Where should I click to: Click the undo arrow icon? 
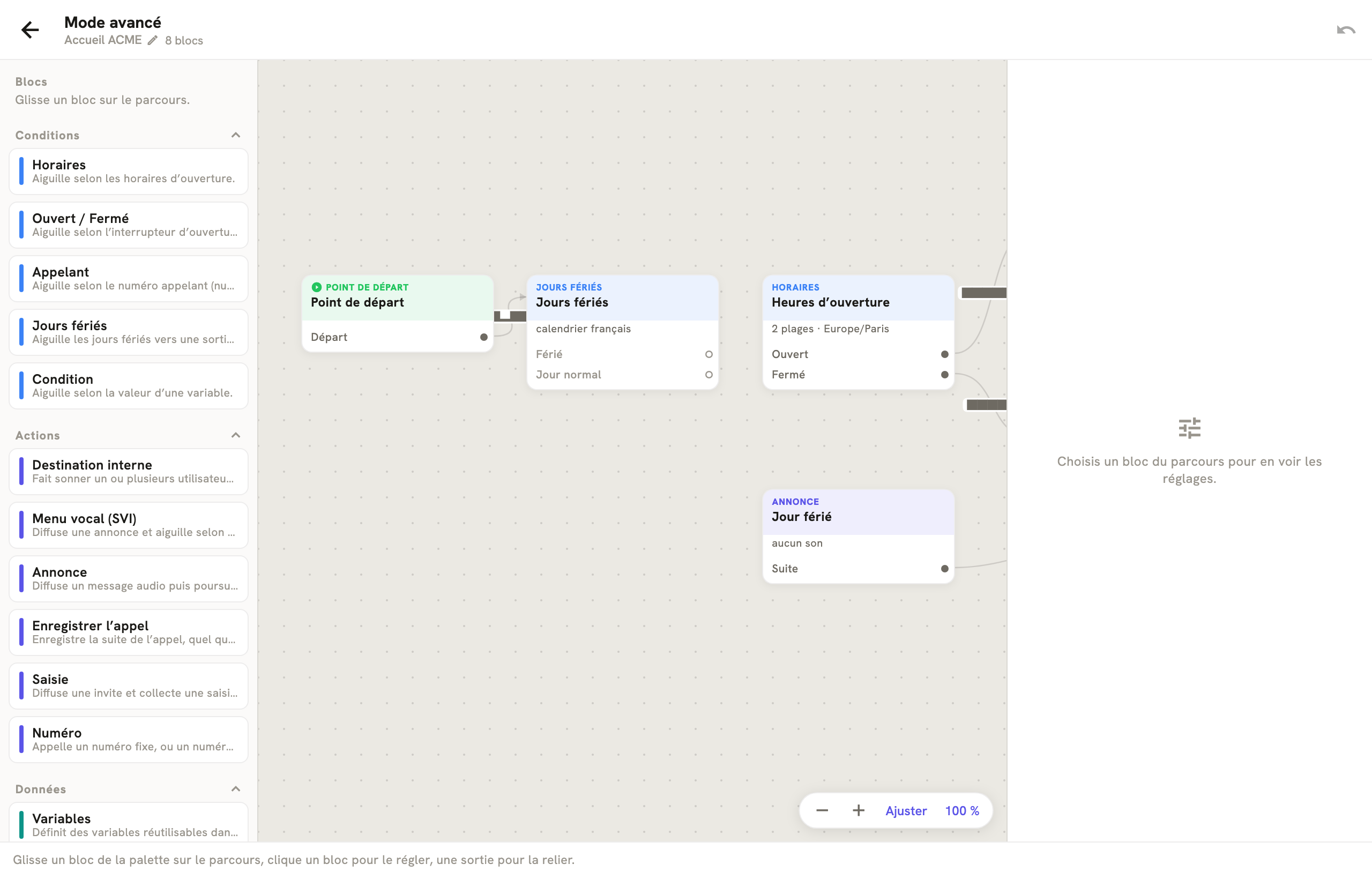click(1345, 29)
